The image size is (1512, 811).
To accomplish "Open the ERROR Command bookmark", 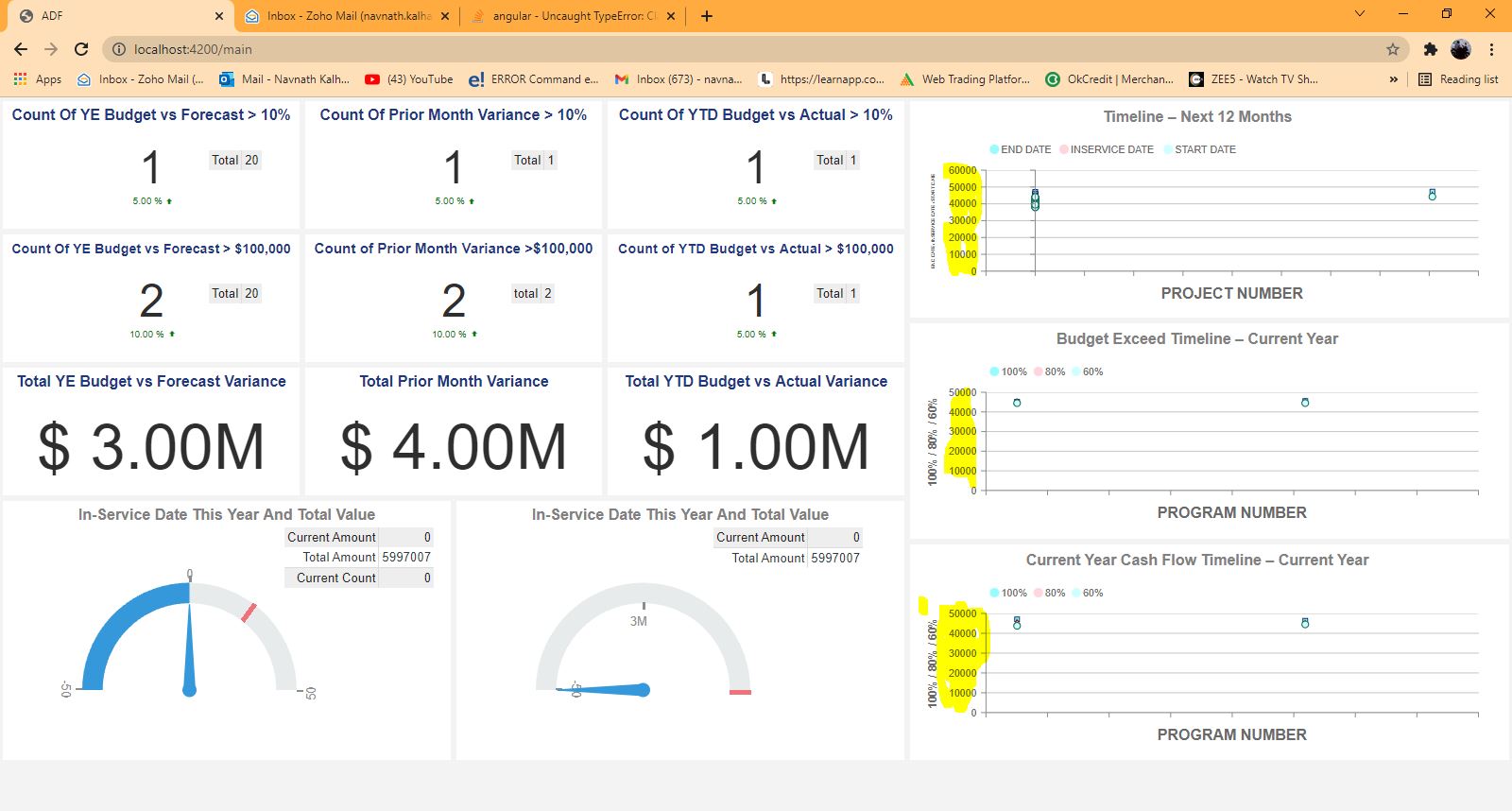I will click(534, 79).
